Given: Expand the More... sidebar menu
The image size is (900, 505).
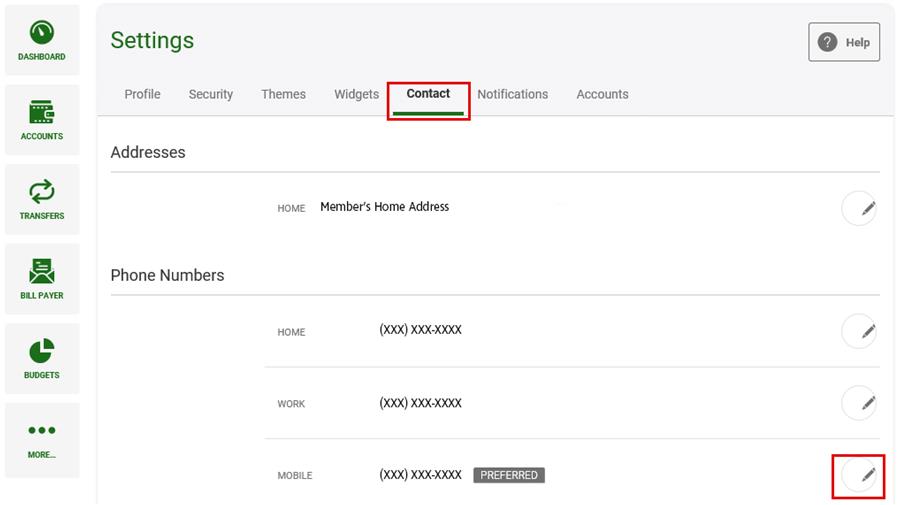Looking at the screenshot, I should coord(42,438).
